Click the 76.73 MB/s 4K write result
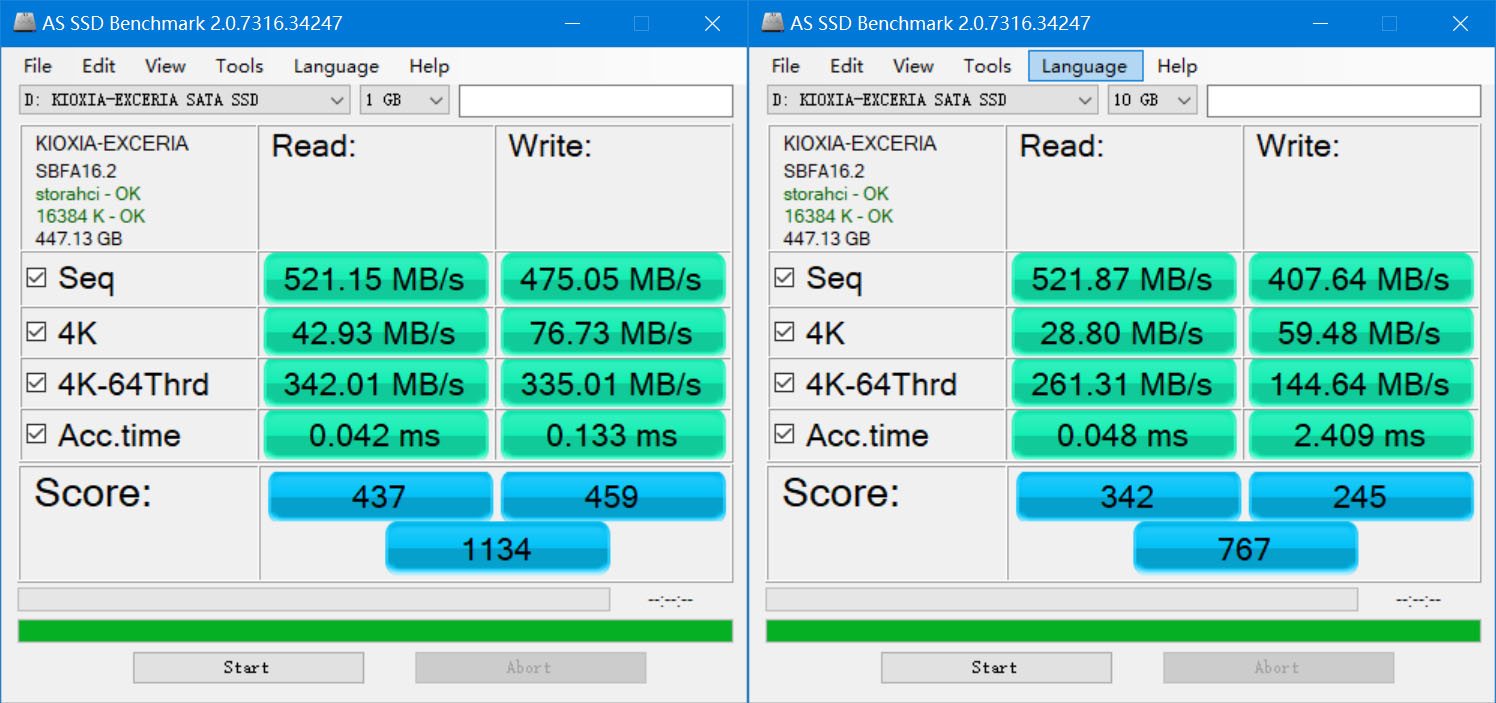 click(612, 332)
